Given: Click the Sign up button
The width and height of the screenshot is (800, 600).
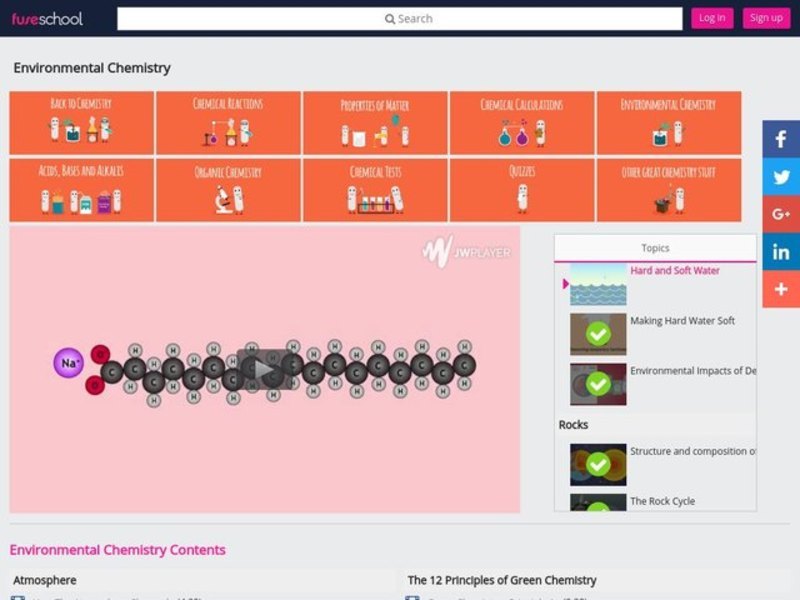Looking at the screenshot, I should 766,18.
